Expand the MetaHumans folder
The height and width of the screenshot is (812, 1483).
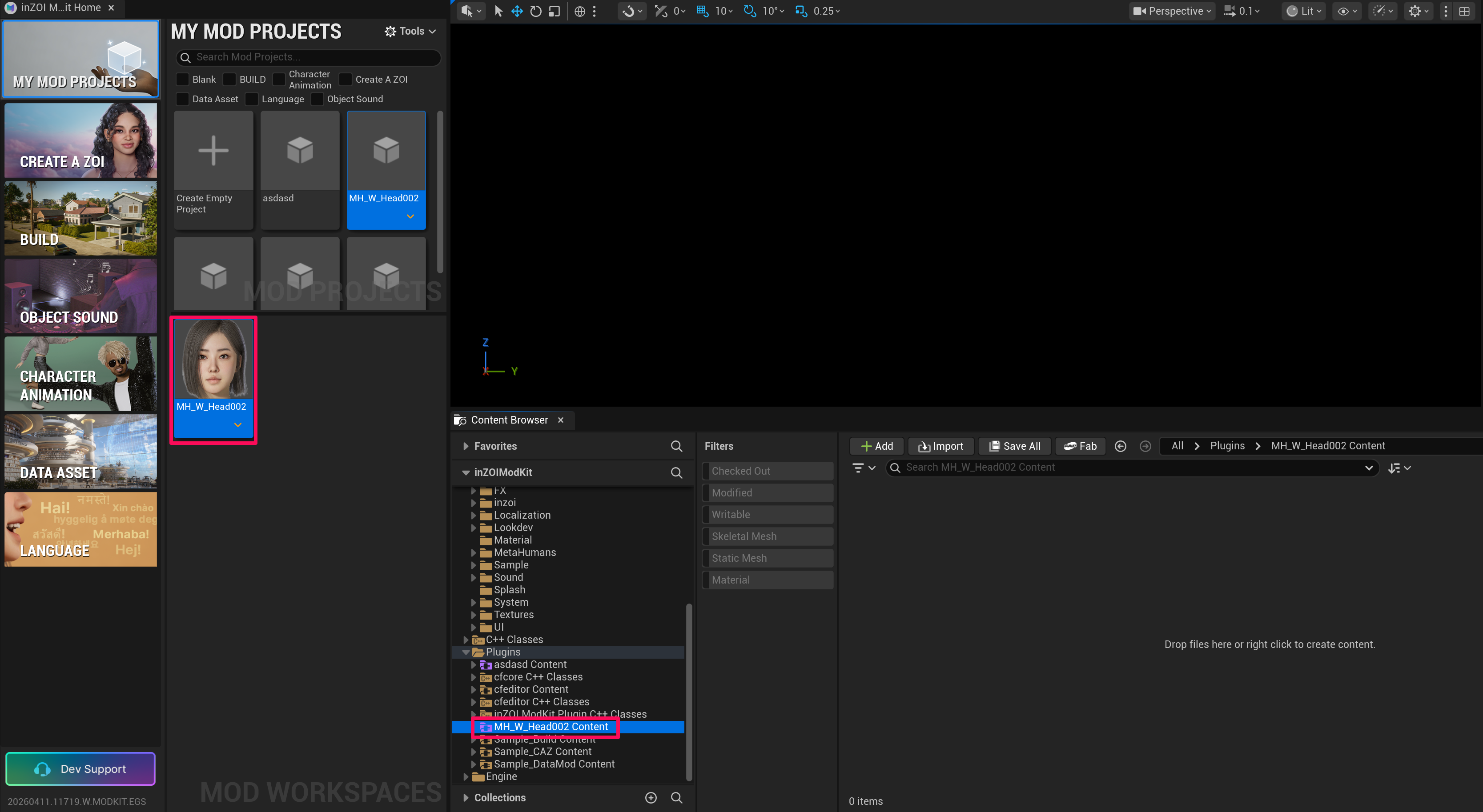click(x=474, y=552)
